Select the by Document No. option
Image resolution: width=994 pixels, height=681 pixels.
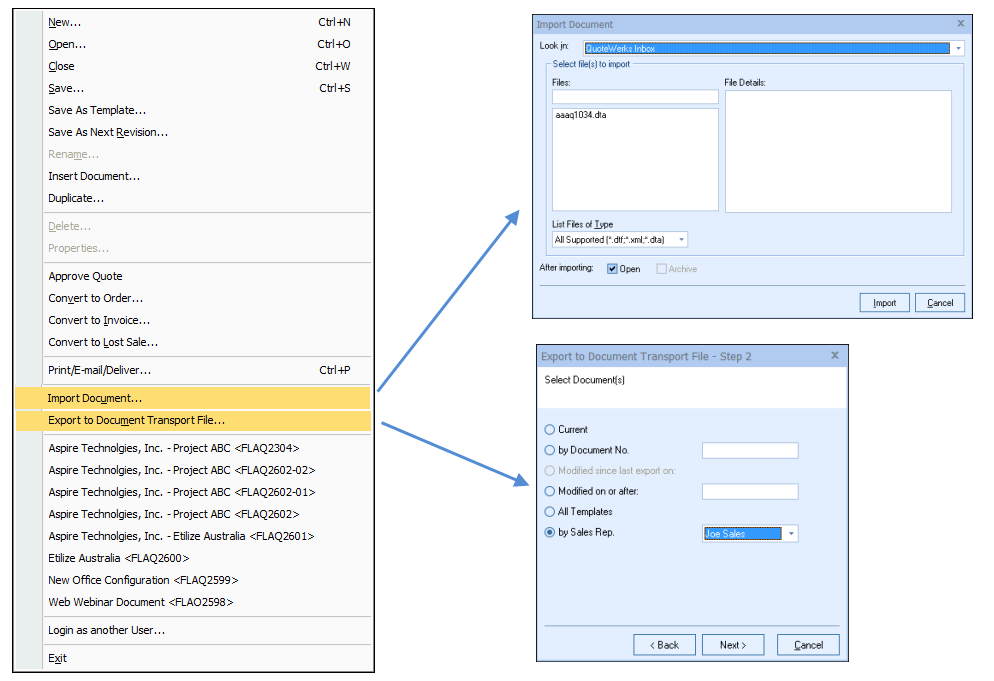coord(549,451)
